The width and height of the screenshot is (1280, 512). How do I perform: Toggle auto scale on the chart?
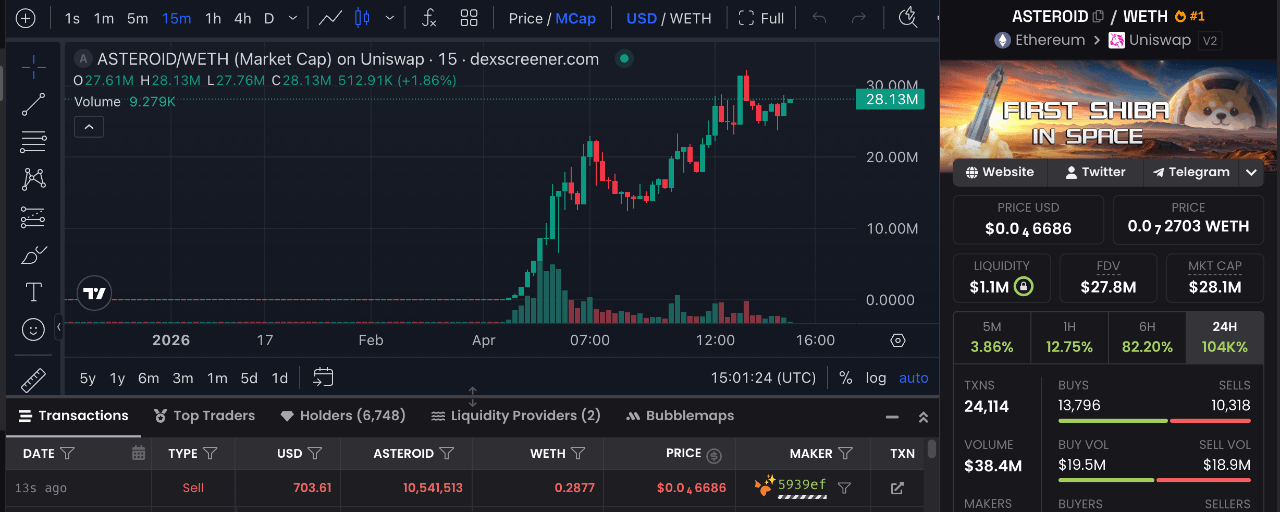point(914,378)
